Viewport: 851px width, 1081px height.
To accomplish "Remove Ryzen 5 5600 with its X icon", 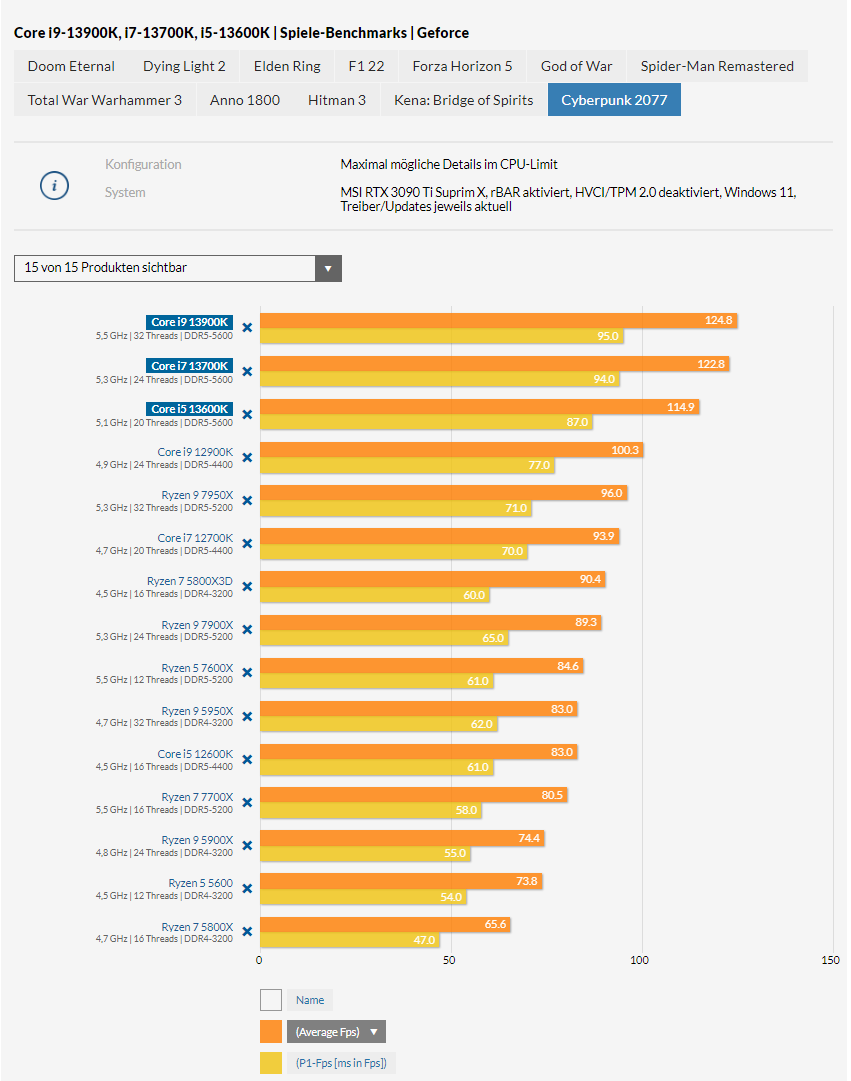I will (247, 889).
